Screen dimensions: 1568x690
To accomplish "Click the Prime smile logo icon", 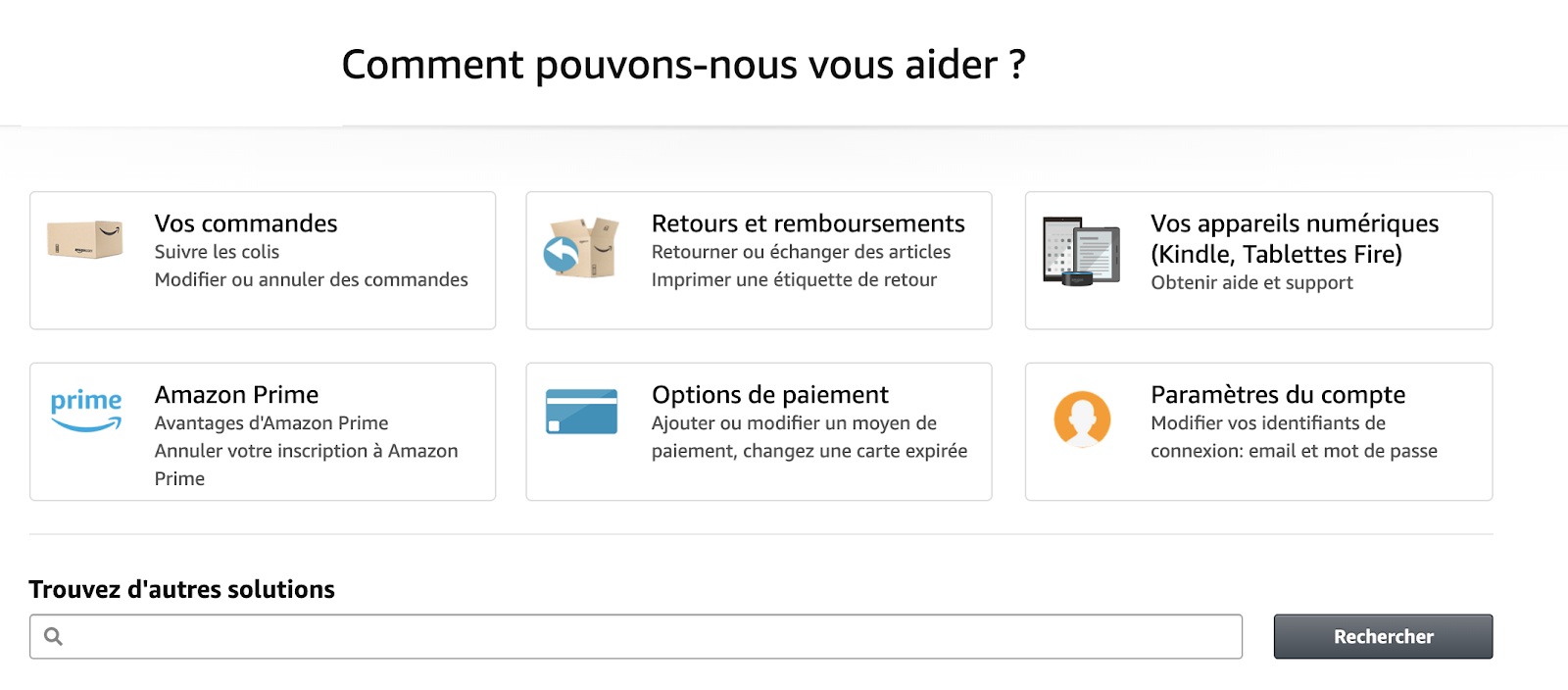I will (84, 409).
